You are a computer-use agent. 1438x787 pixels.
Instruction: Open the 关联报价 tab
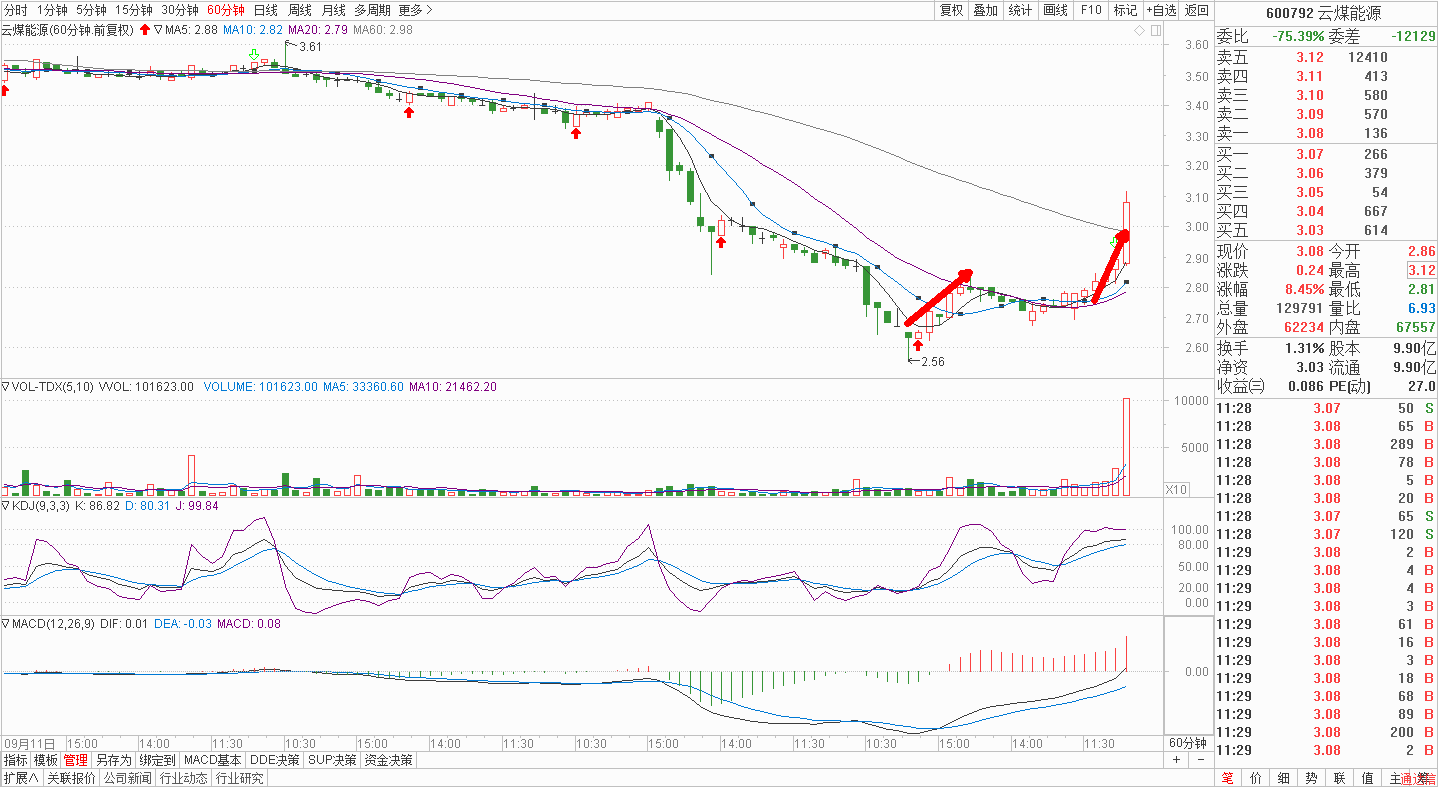[x=70, y=778]
